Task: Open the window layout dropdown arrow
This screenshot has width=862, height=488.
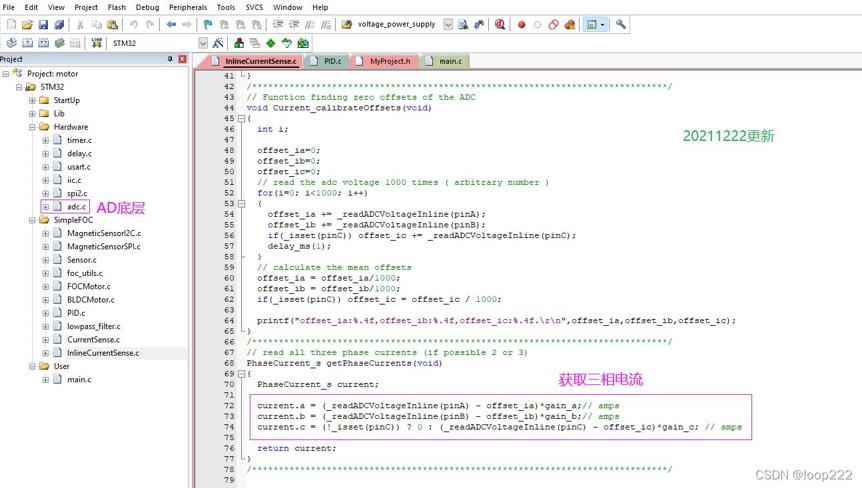Action: (x=603, y=24)
